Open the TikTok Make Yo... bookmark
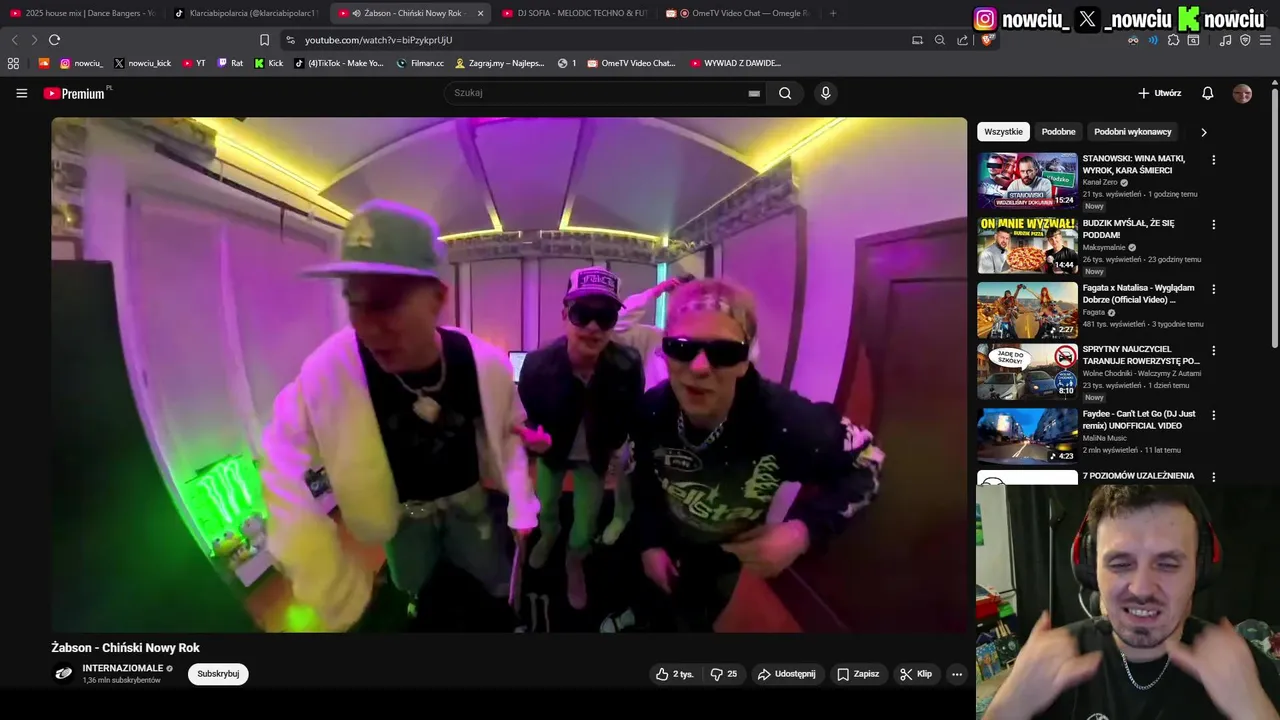Viewport: 1280px width, 720px height. (x=339, y=63)
